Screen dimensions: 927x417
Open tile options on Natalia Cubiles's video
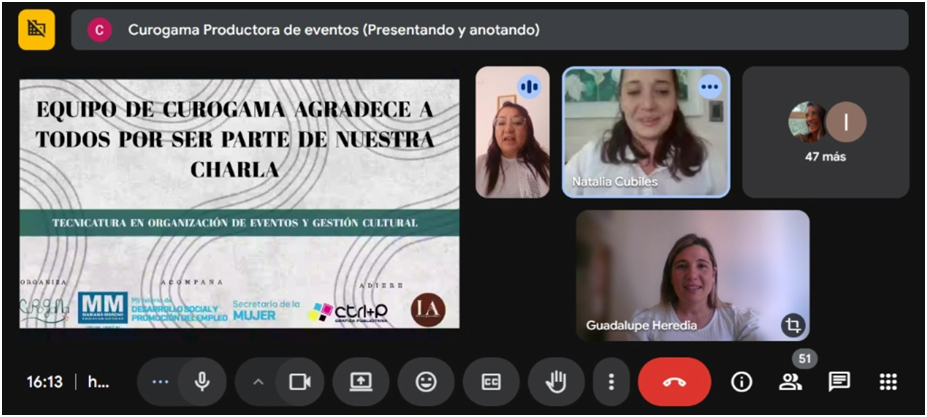[710, 87]
